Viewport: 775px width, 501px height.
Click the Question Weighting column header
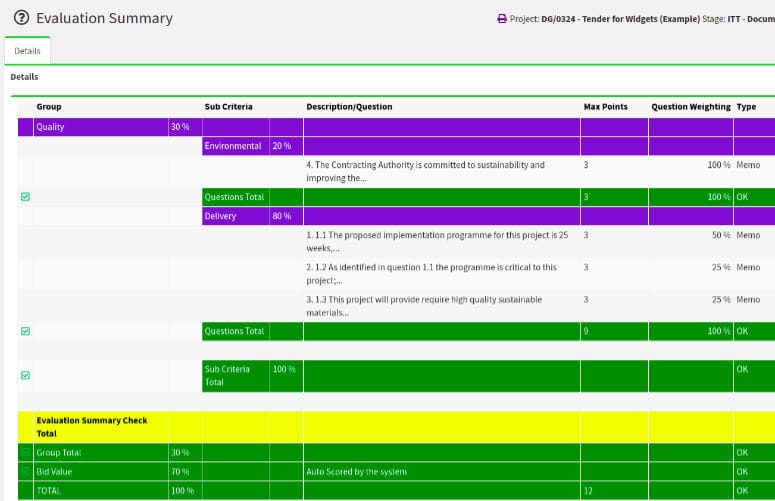(x=690, y=107)
